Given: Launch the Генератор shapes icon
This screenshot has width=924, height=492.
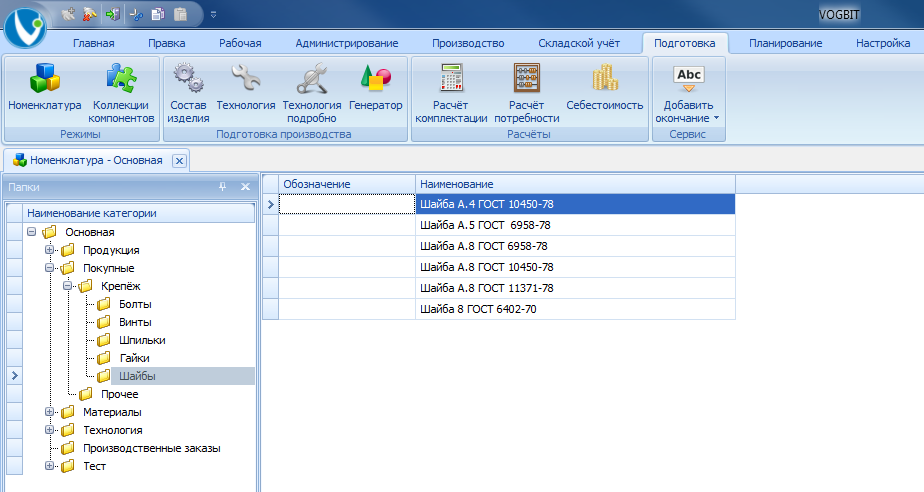Looking at the screenshot, I should click(375, 78).
